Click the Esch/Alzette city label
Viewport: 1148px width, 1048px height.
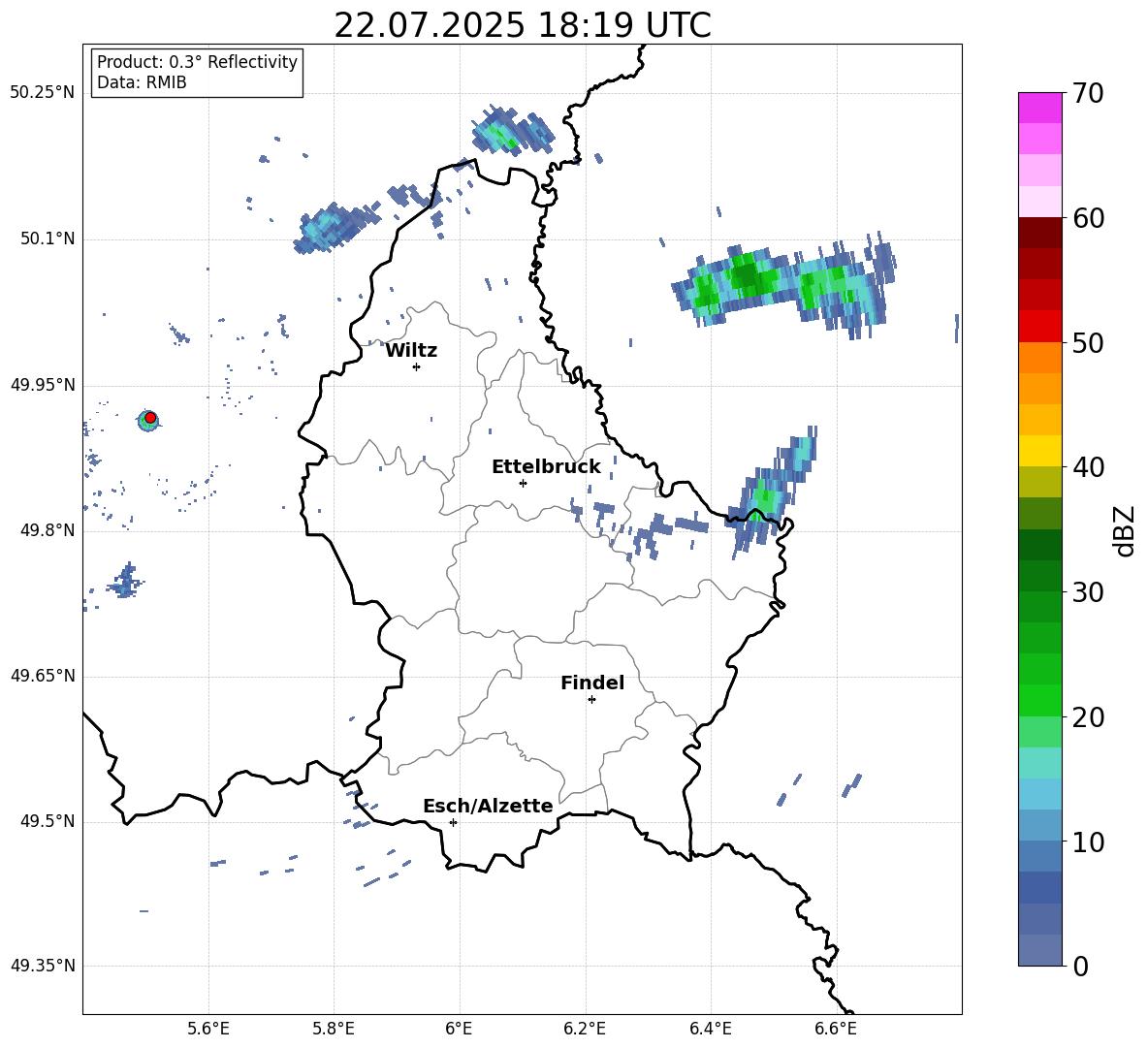tap(488, 806)
